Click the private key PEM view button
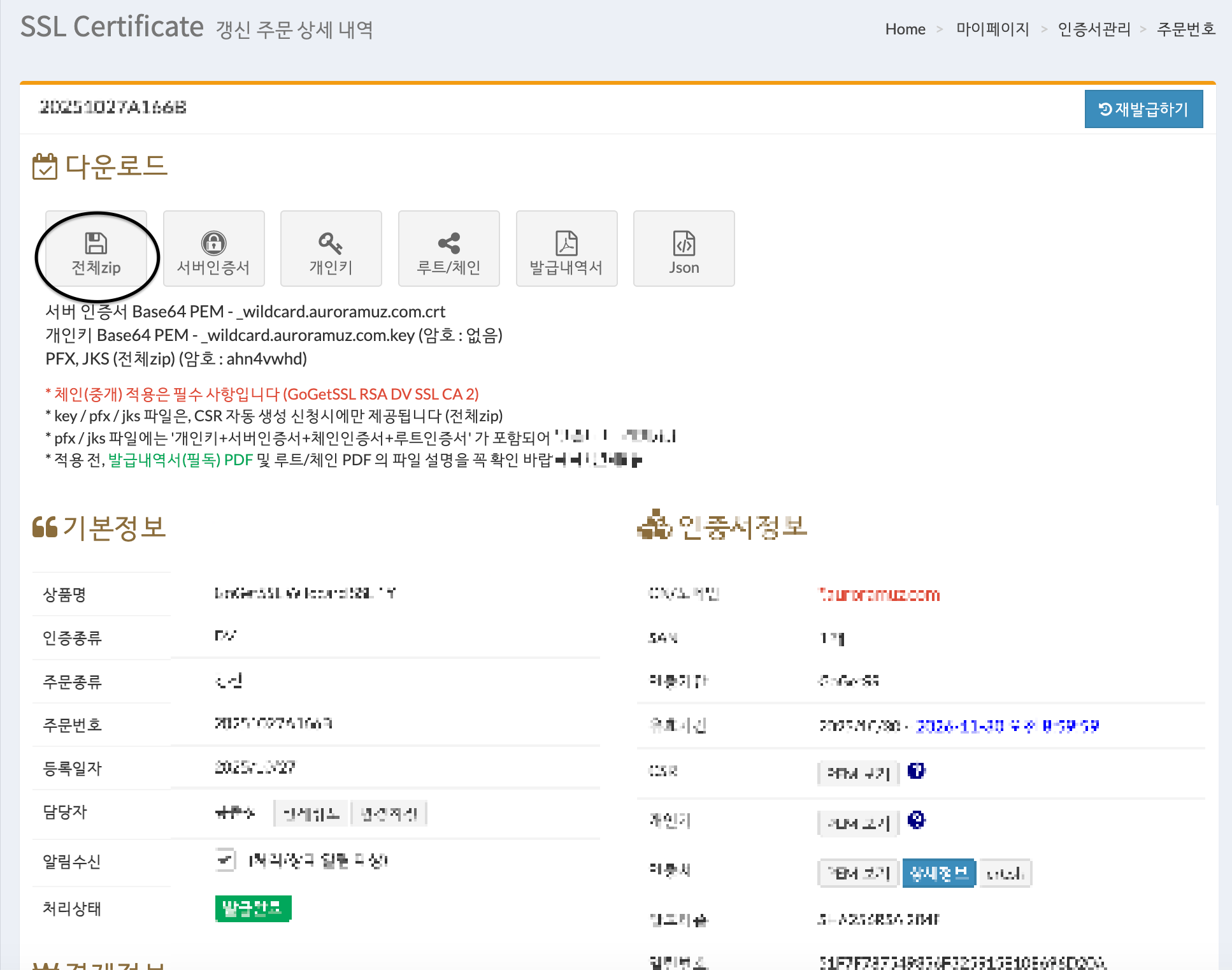 [858, 823]
